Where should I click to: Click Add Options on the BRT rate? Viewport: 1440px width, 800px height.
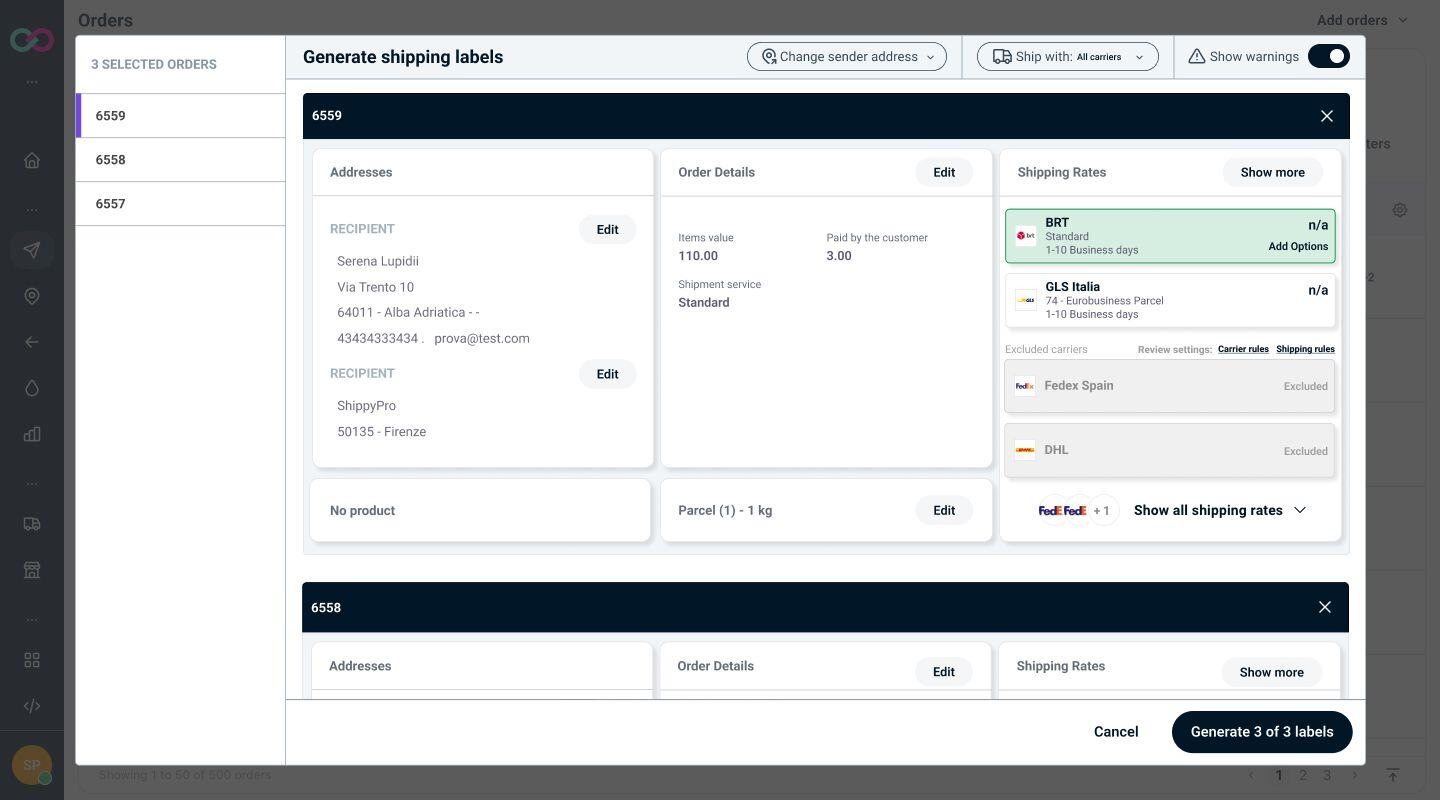coord(1298,246)
